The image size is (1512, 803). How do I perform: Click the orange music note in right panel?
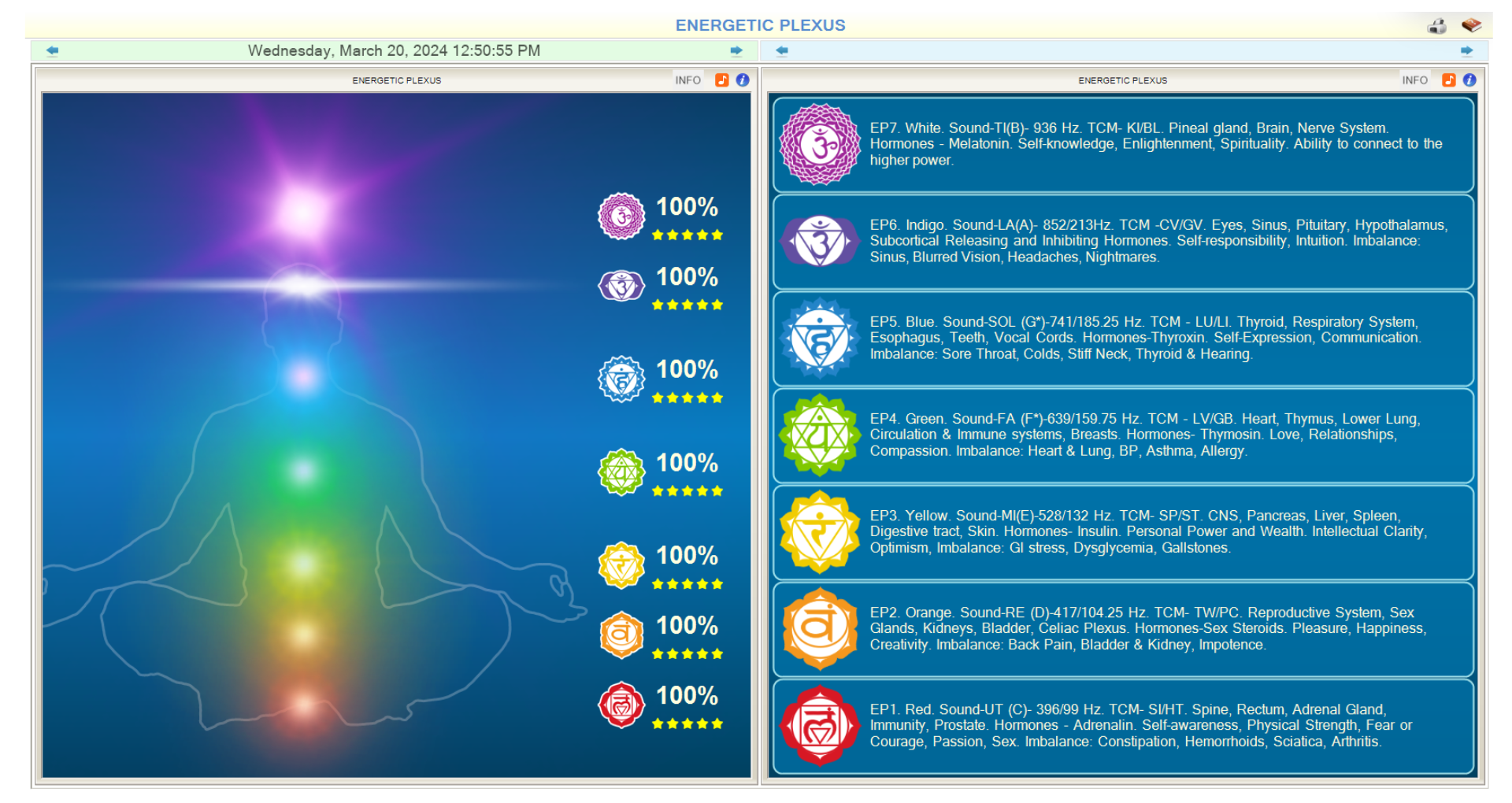coord(1448,80)
